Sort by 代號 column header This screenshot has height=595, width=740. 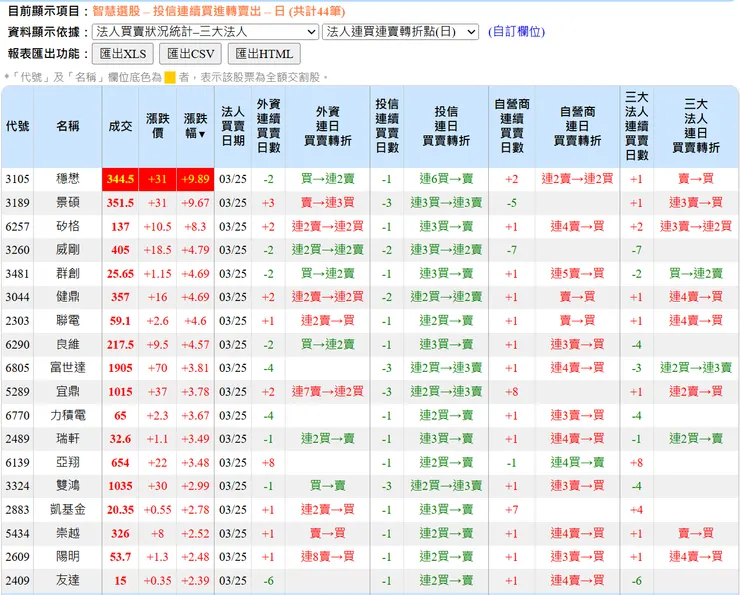17,126
